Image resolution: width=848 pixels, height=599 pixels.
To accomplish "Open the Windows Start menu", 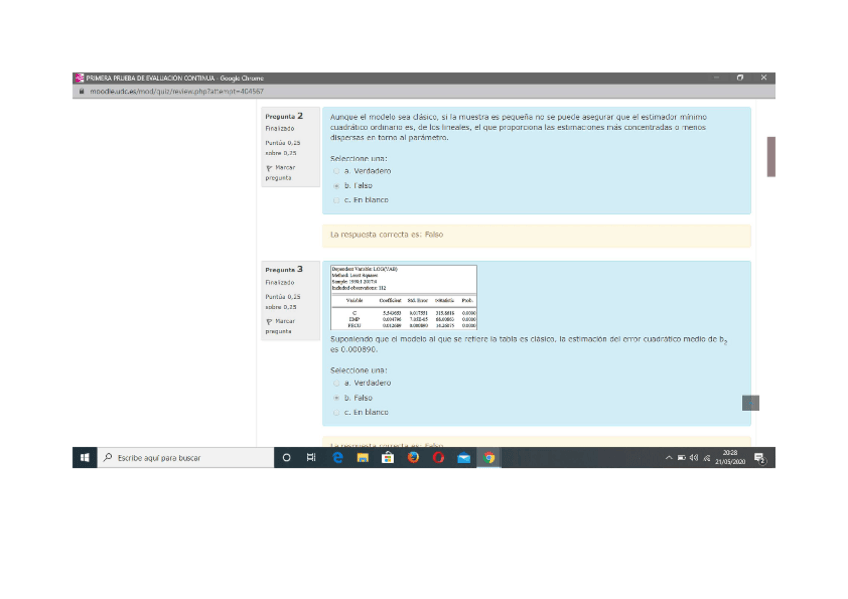I will pos(85,458).
